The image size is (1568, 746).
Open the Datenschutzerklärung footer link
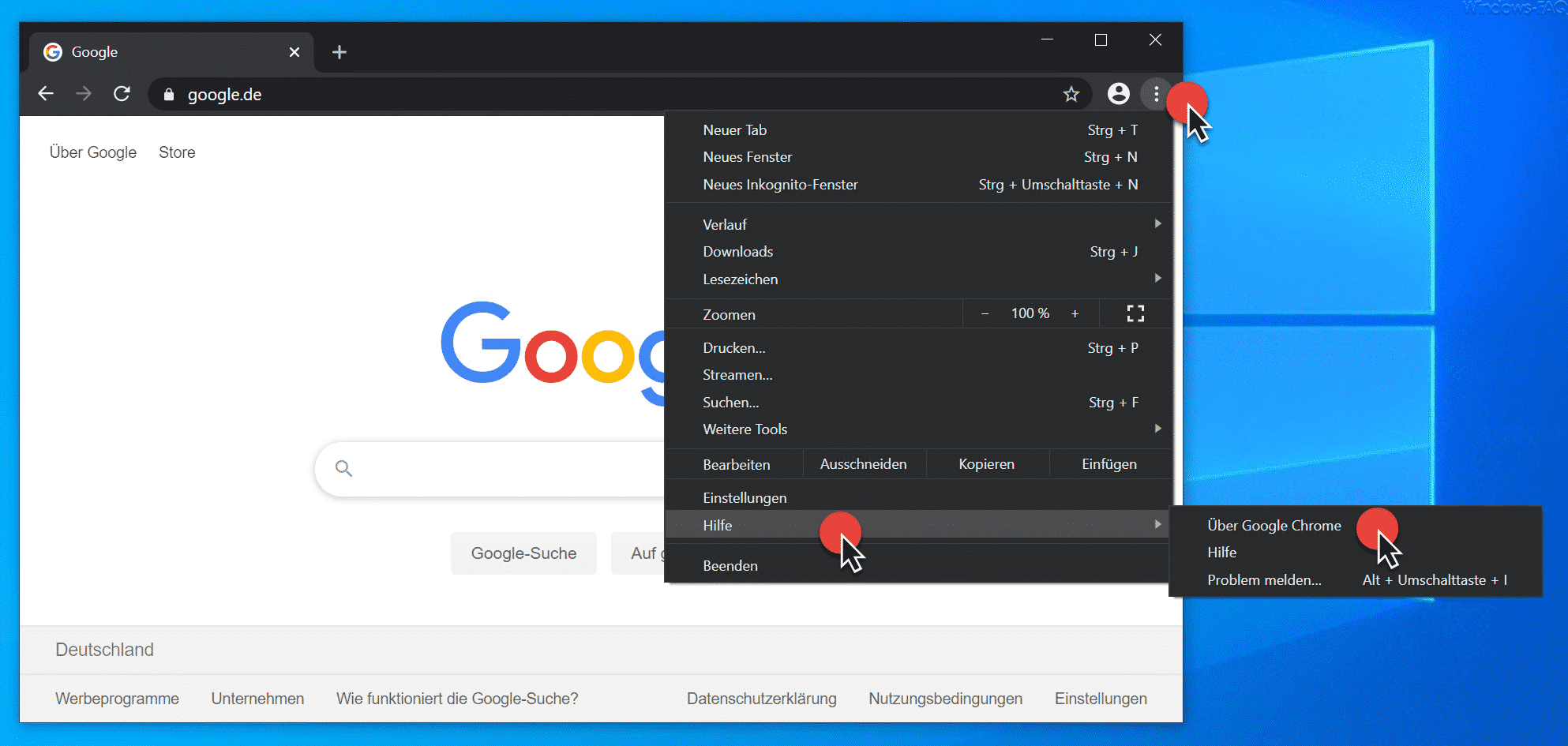(x=762, y=699)
